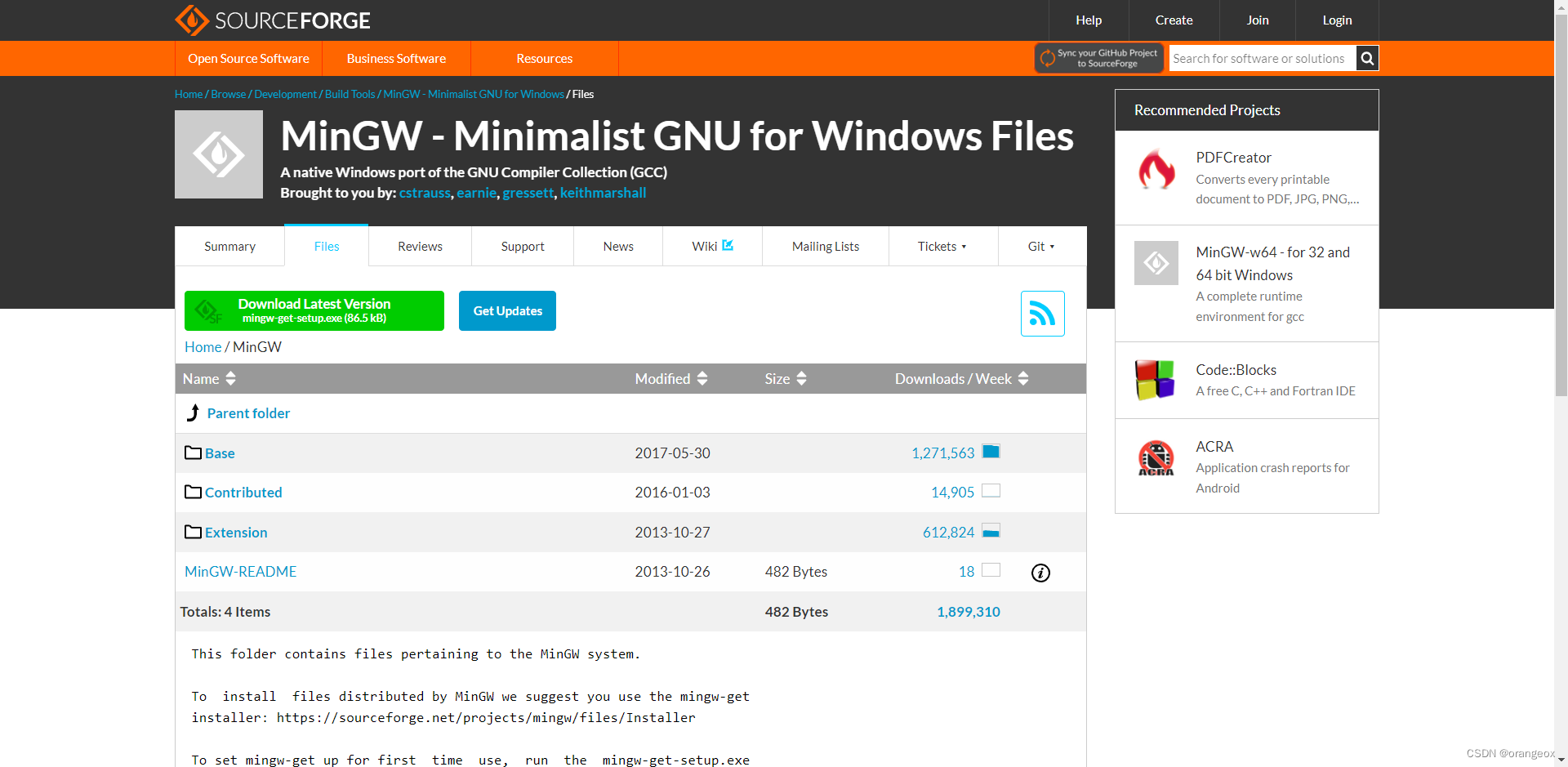Click the Code::Blocks cubes icon
This screenshot has width=1568, height=767.
pos(1155,380)
